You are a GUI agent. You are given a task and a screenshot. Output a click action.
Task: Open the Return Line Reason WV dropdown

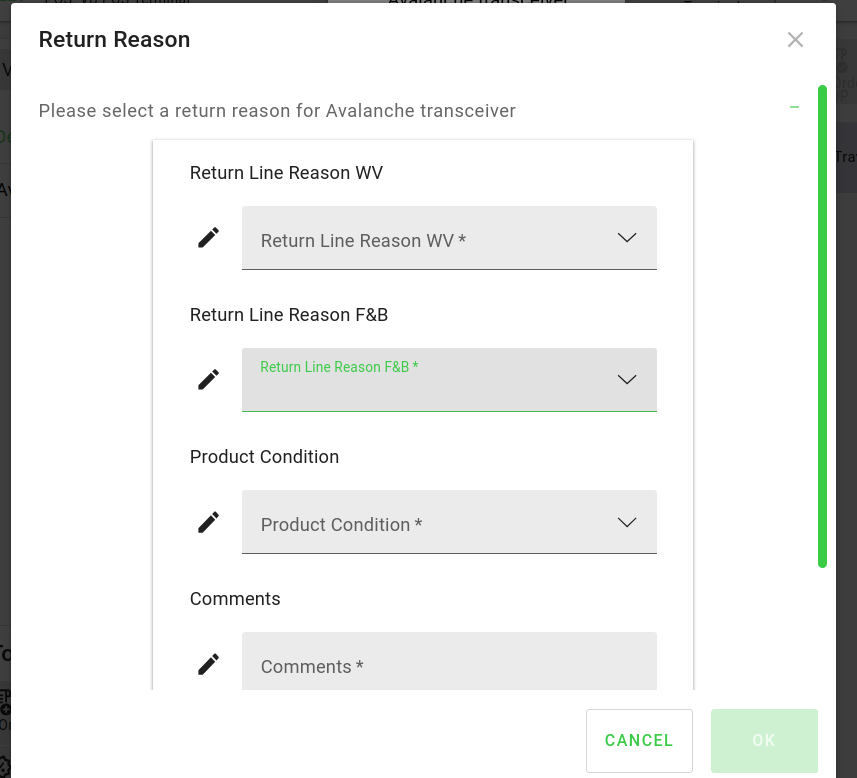click(430, 238)
